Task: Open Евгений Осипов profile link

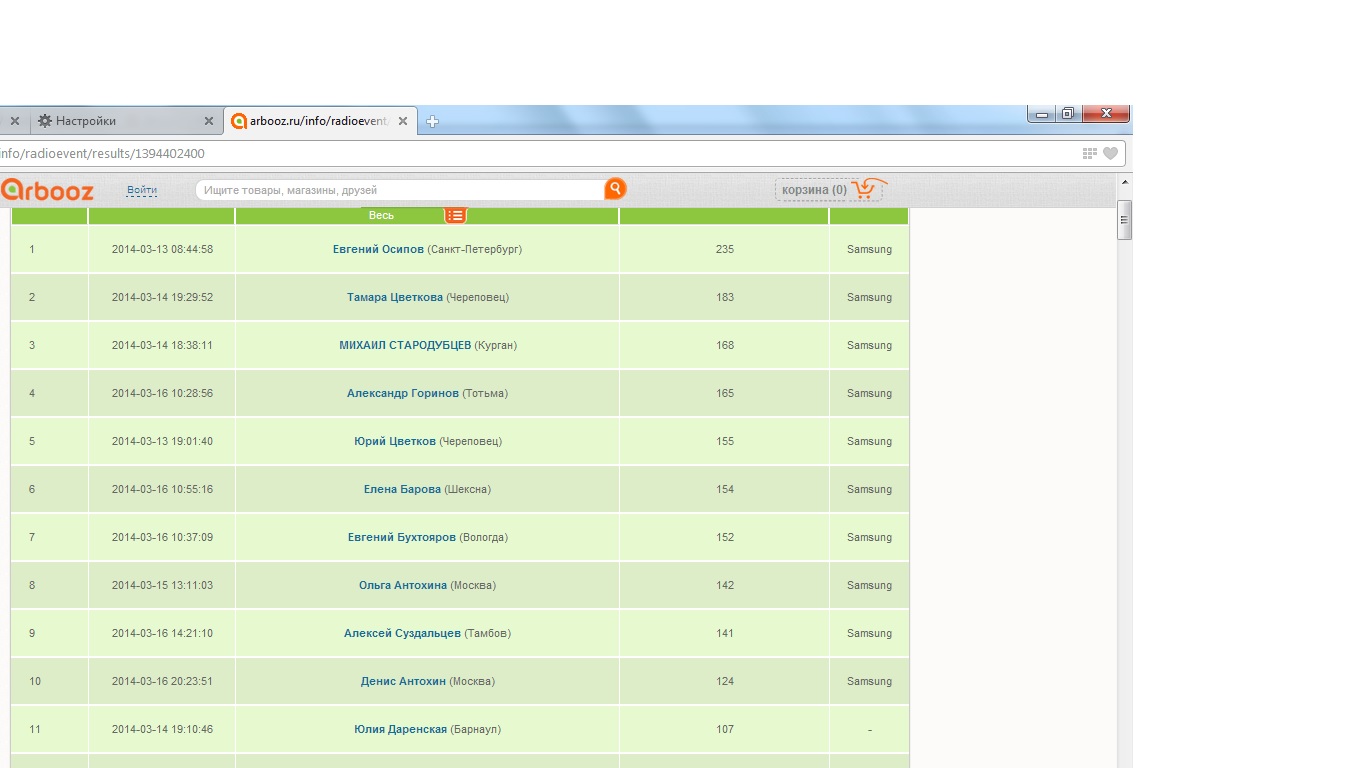Action: tap(378, 249)
